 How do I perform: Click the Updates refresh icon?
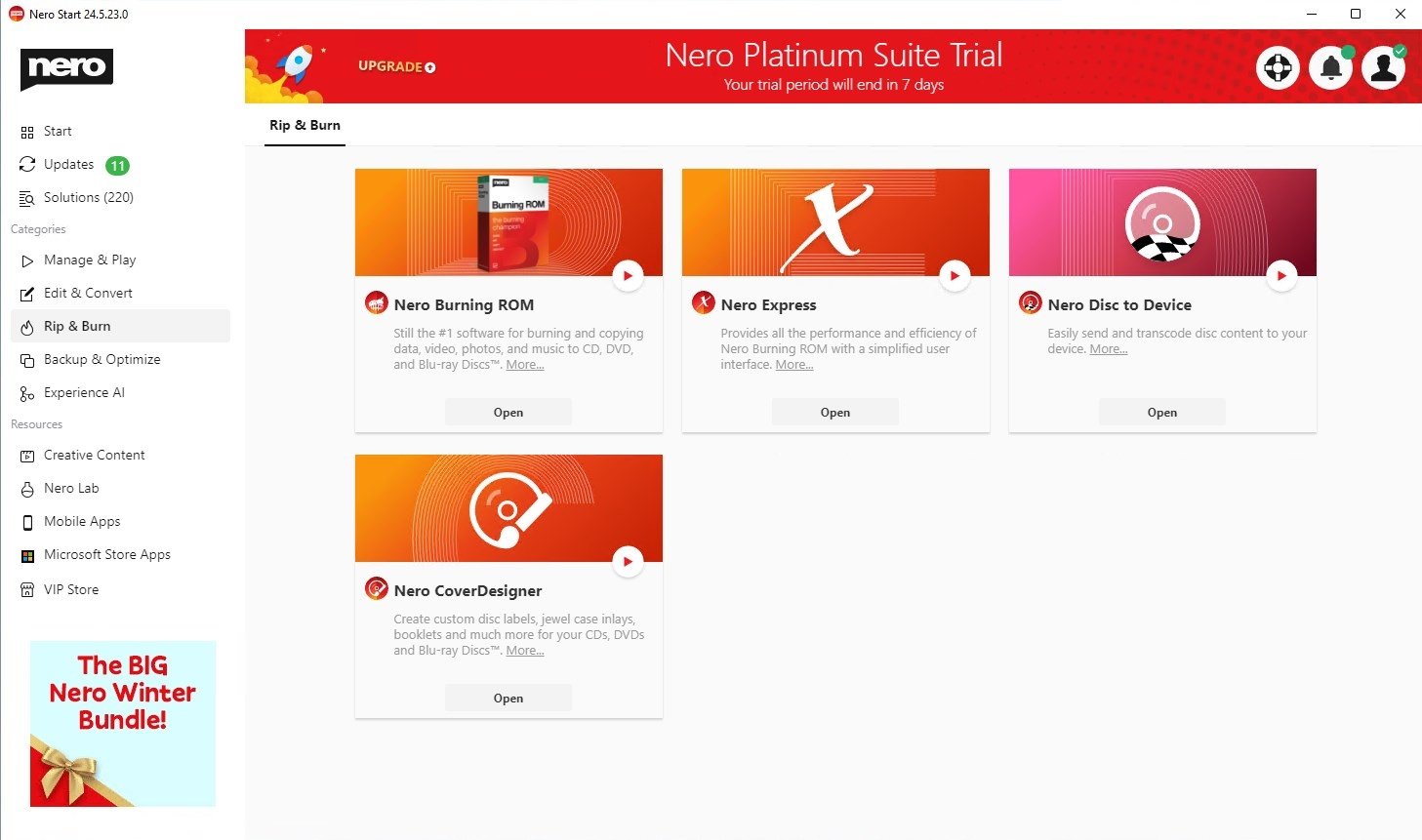click(x=27, y=165)
